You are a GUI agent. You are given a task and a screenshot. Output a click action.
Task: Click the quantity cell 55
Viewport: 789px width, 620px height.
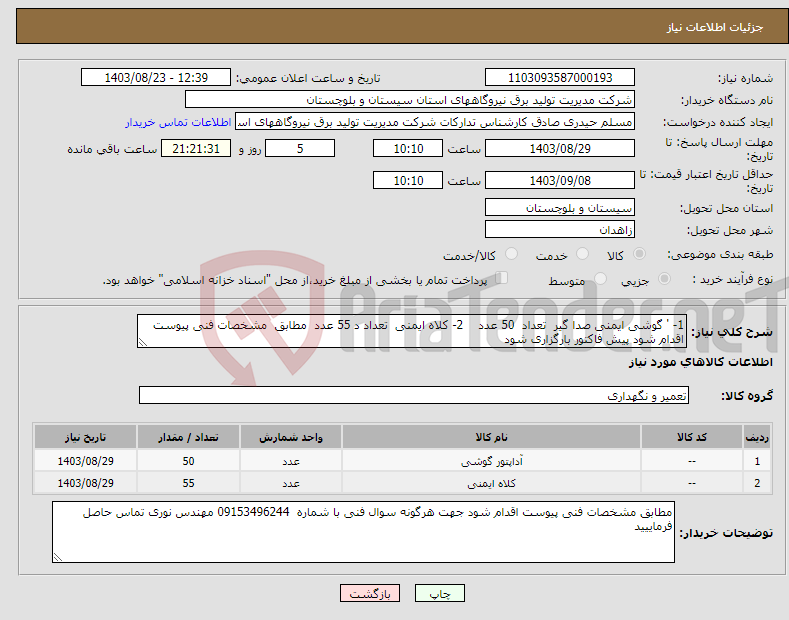[188, 483]
